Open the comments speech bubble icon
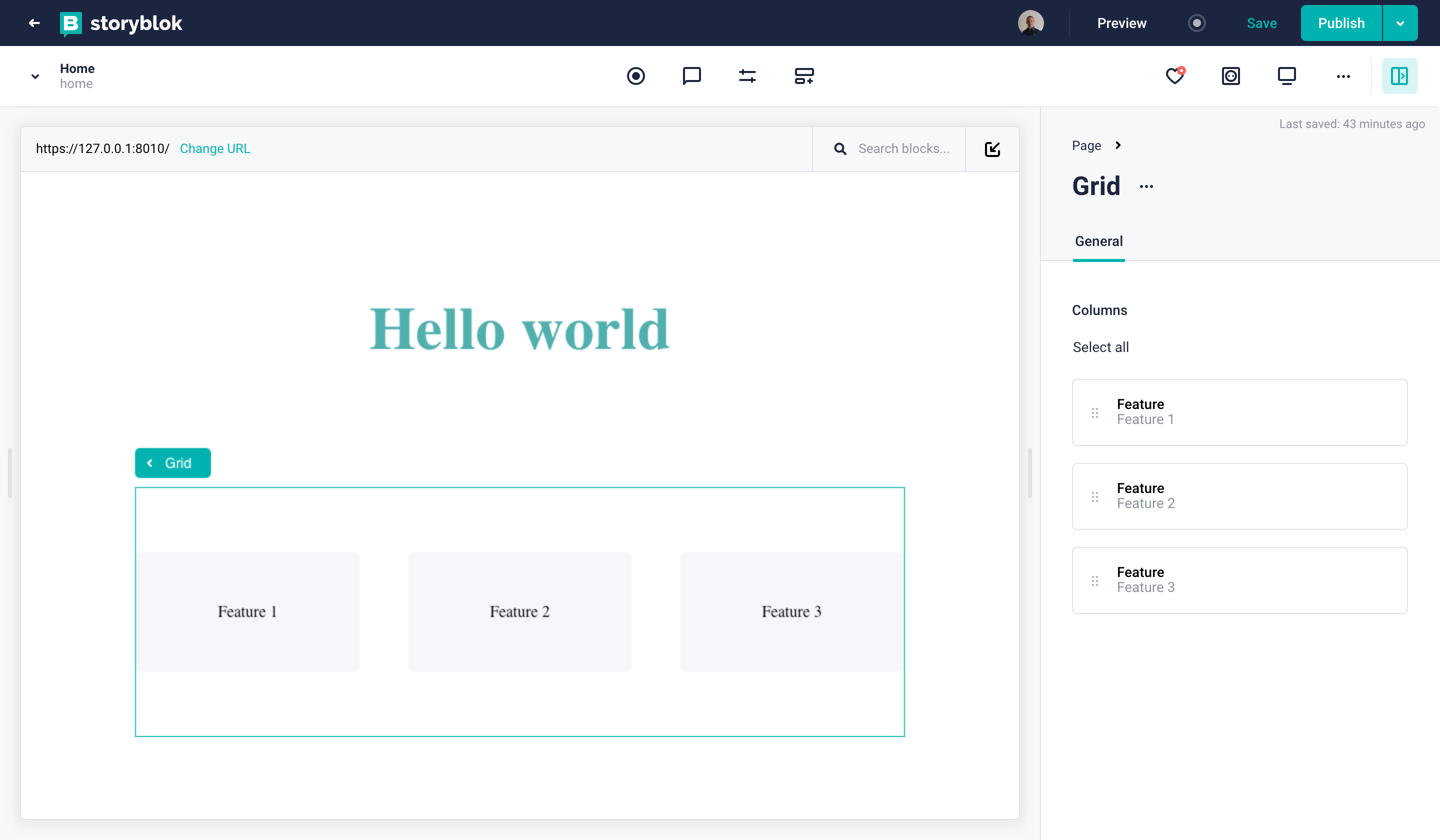Viewport: 1440px width, 840px height. click(x=691, y=76)
